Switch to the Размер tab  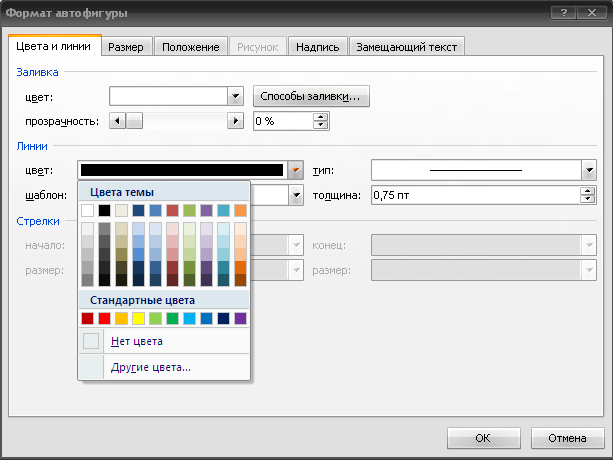pyautogui.click(x=126, y=47)
